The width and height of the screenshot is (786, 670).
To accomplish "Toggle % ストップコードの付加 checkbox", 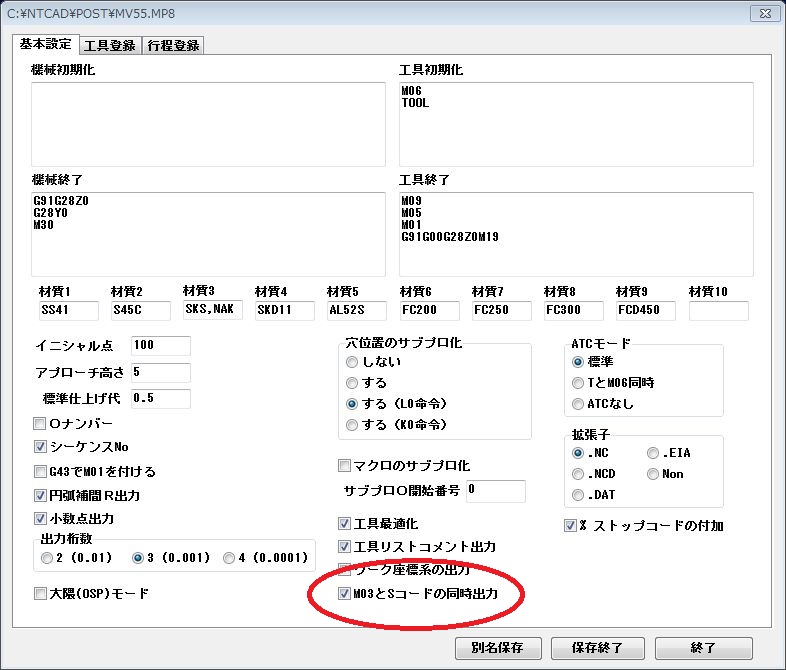I will coord(570,526).
